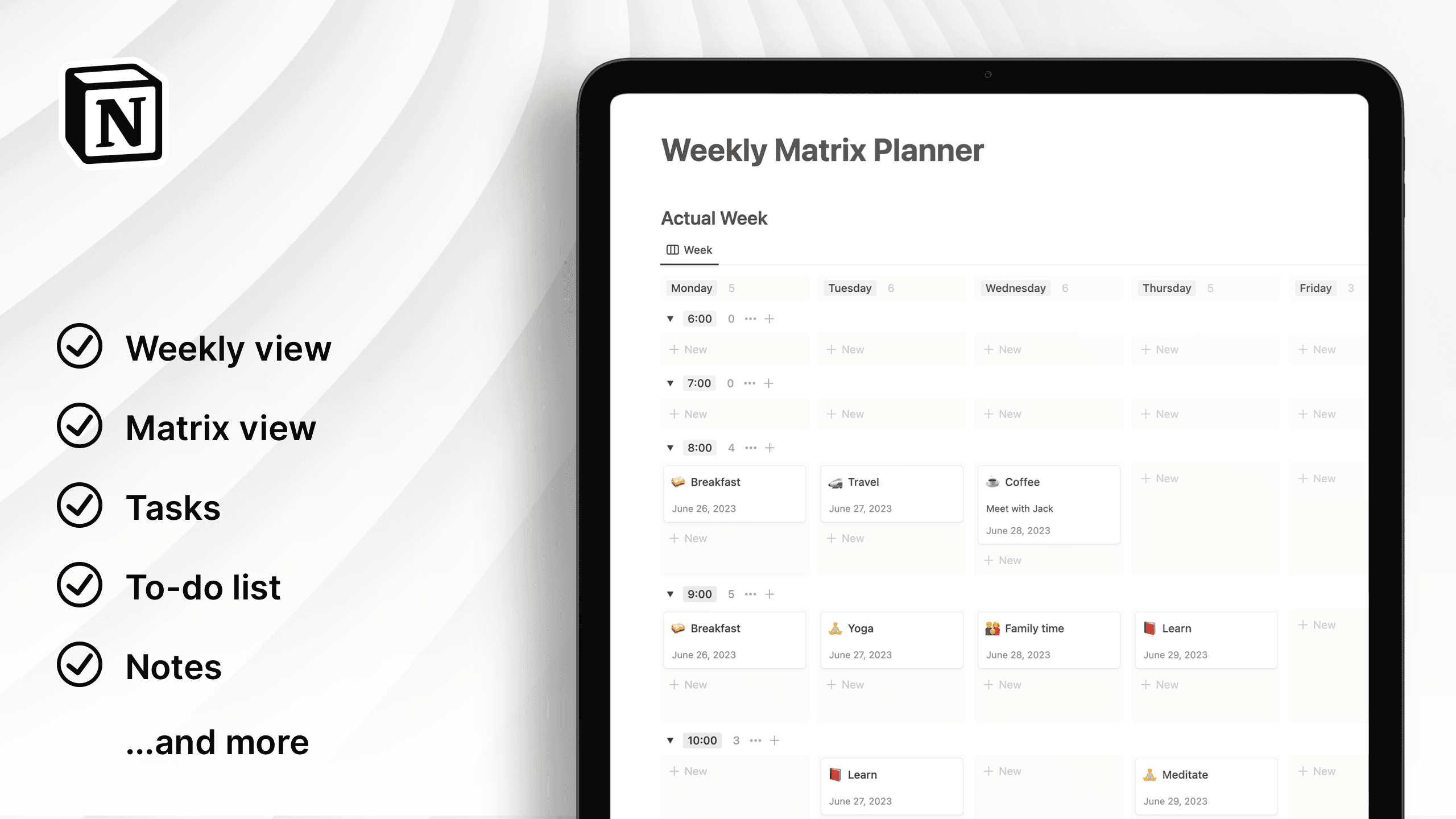Click the expand arrow on 8:00 time slot

click(670, 447)
